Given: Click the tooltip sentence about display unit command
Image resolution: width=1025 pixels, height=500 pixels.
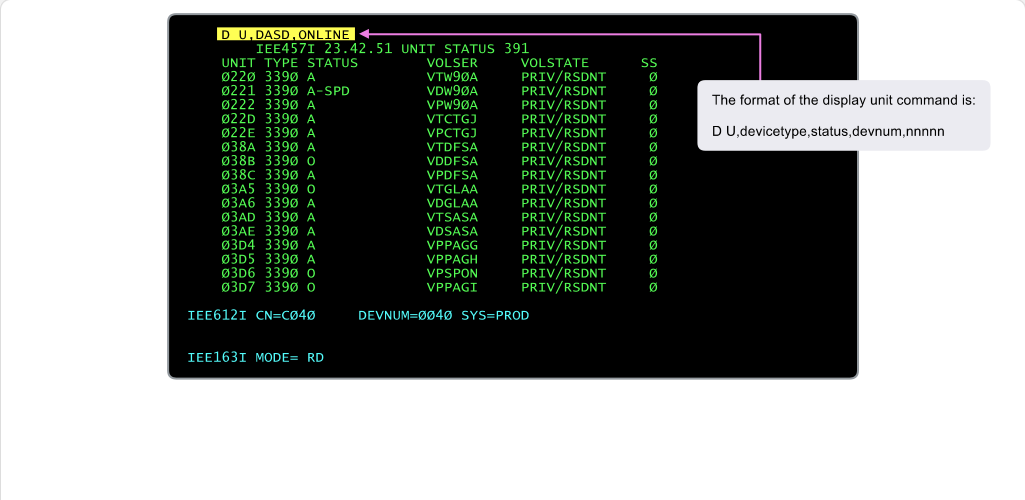Looking at the screenshot, I should [x=844, y=101].
